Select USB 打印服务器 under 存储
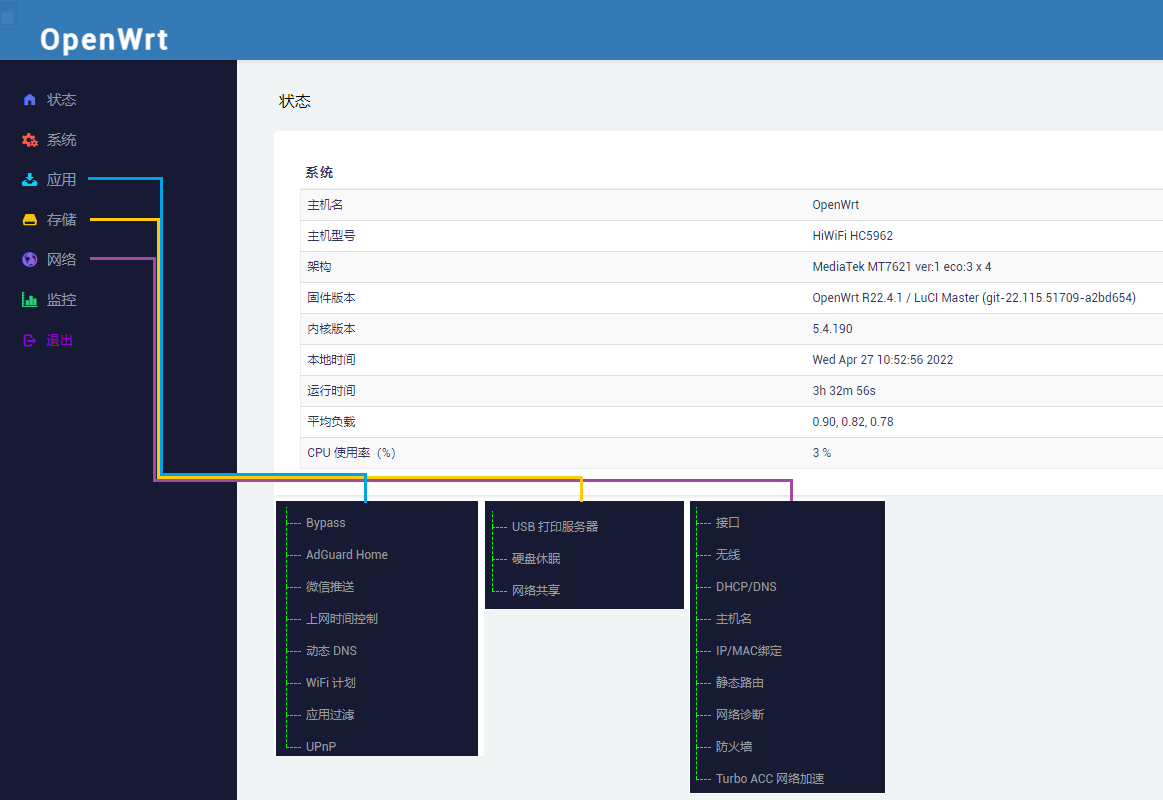1163x800 pixels. (x=553, y=525)
